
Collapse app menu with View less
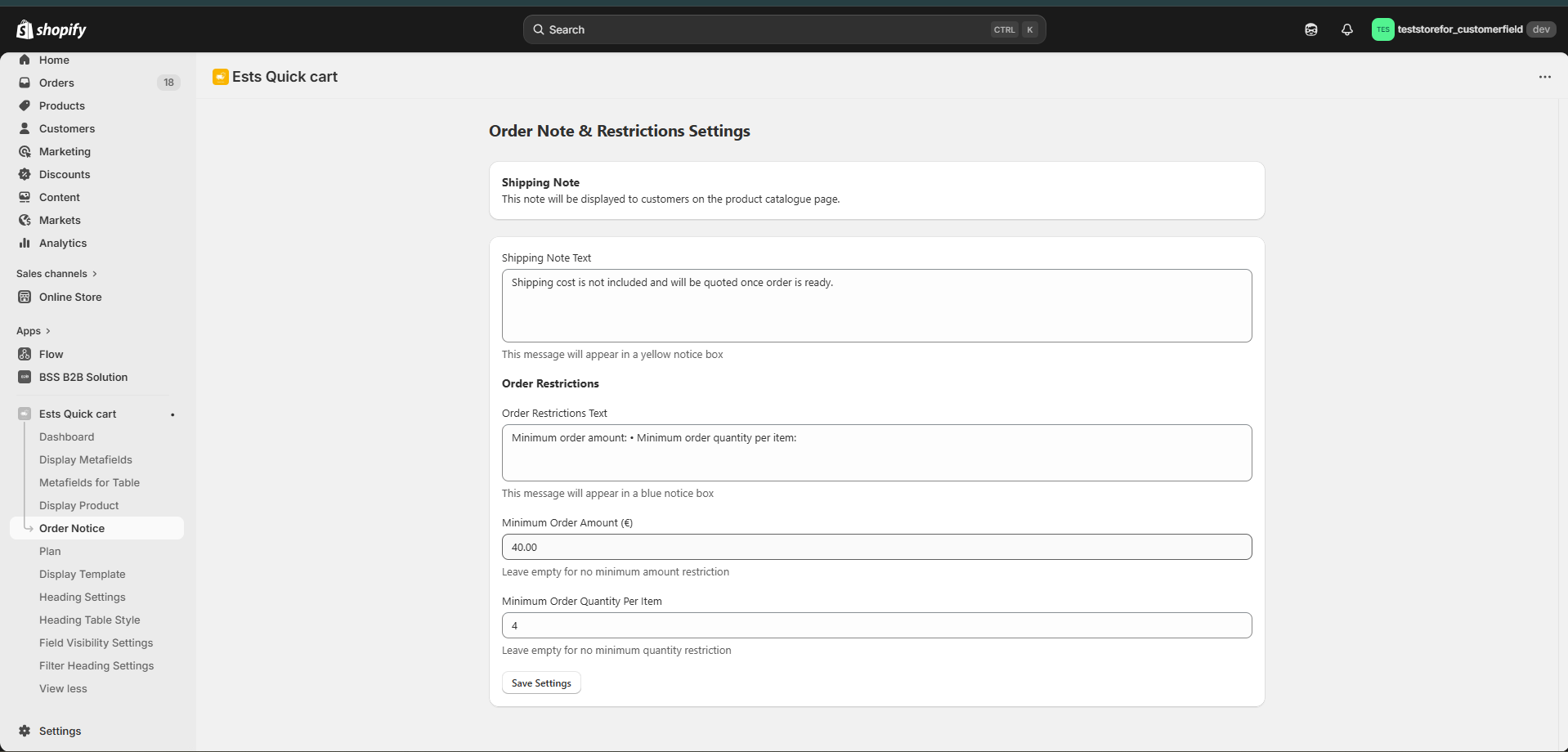point(63,688)
